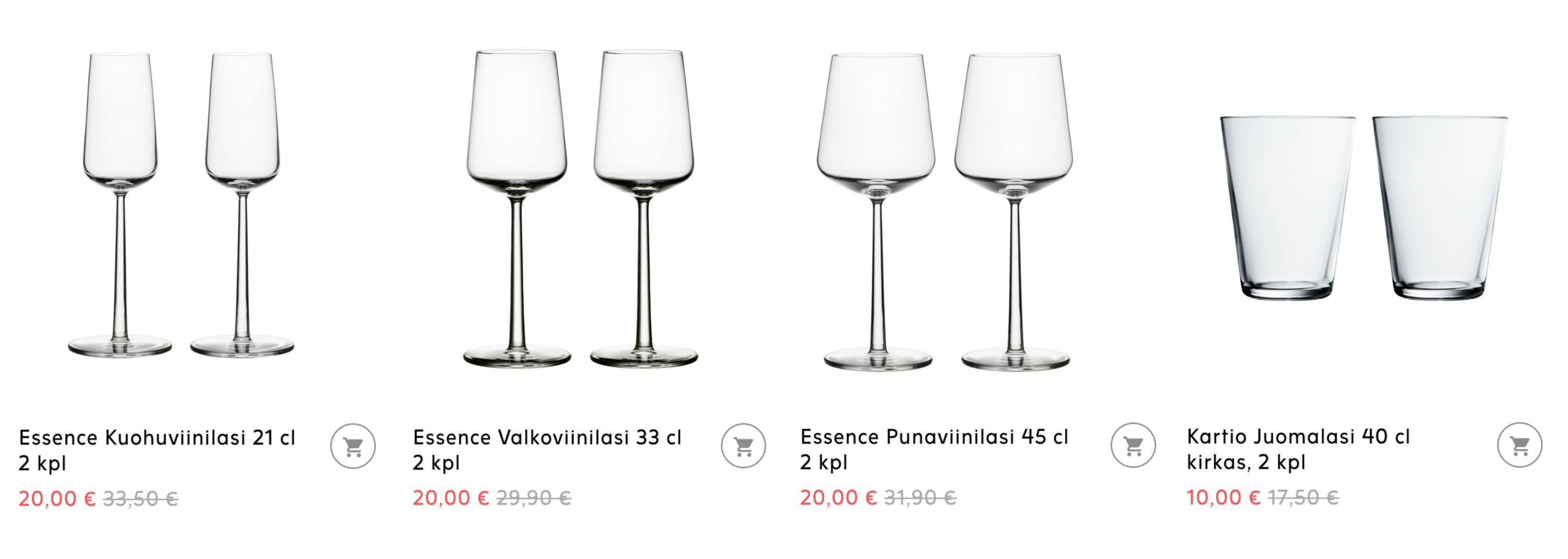Click the crossed-out 33,50 € original price
Screen dimensions: 1568x559
point(141,499)
